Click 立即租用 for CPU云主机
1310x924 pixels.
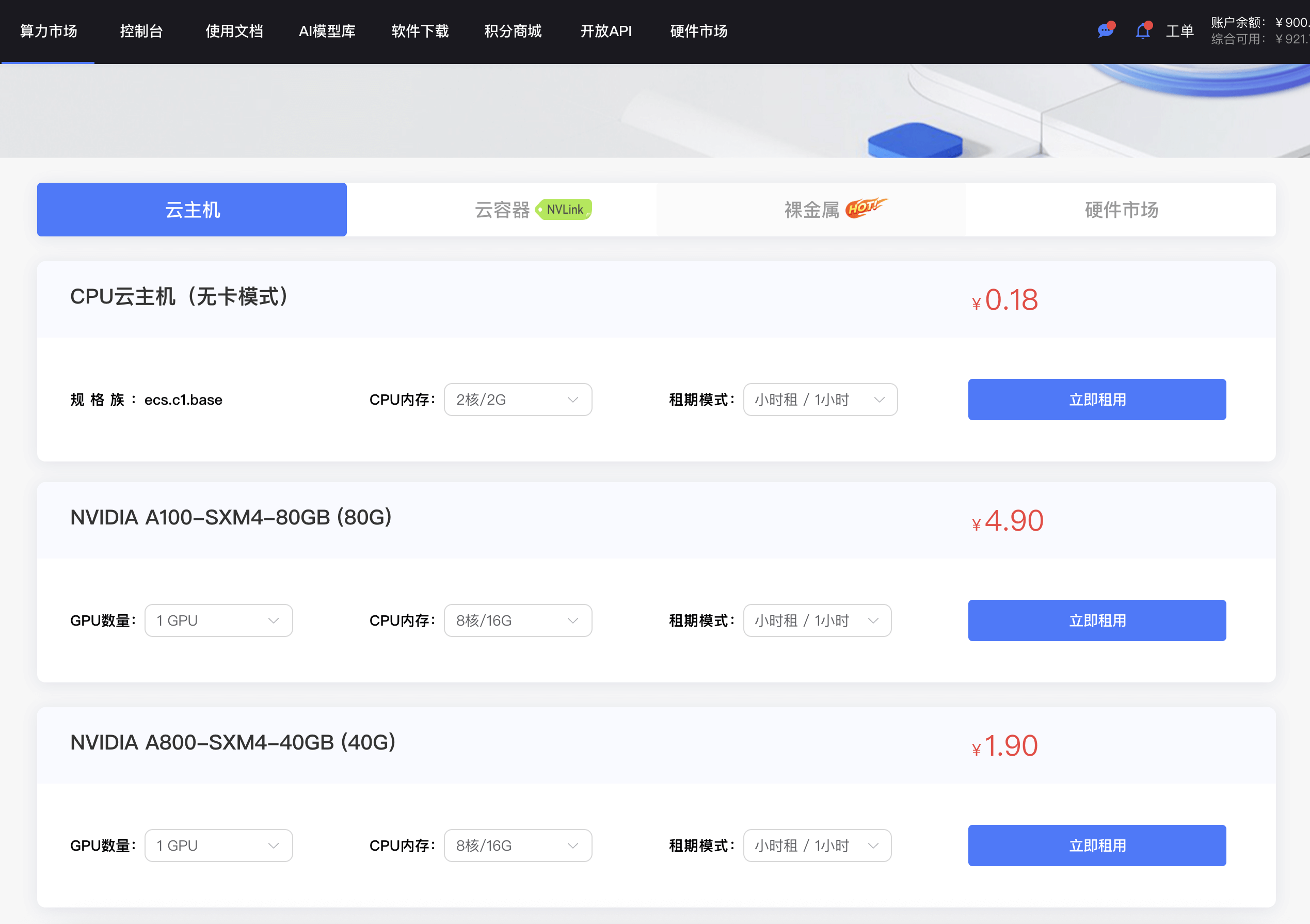[1097, 400]
